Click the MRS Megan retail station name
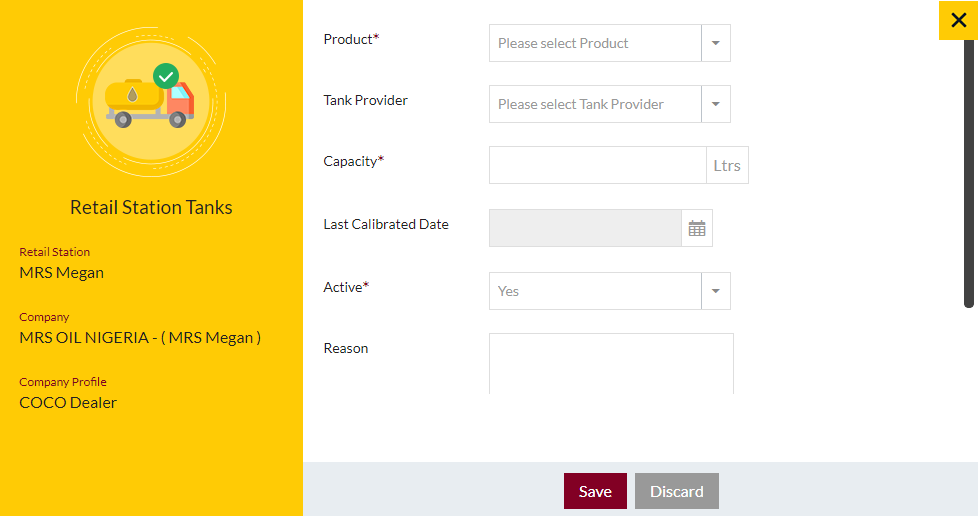The width and height of the screenshot is (978, 516). (x=62, y=273)
